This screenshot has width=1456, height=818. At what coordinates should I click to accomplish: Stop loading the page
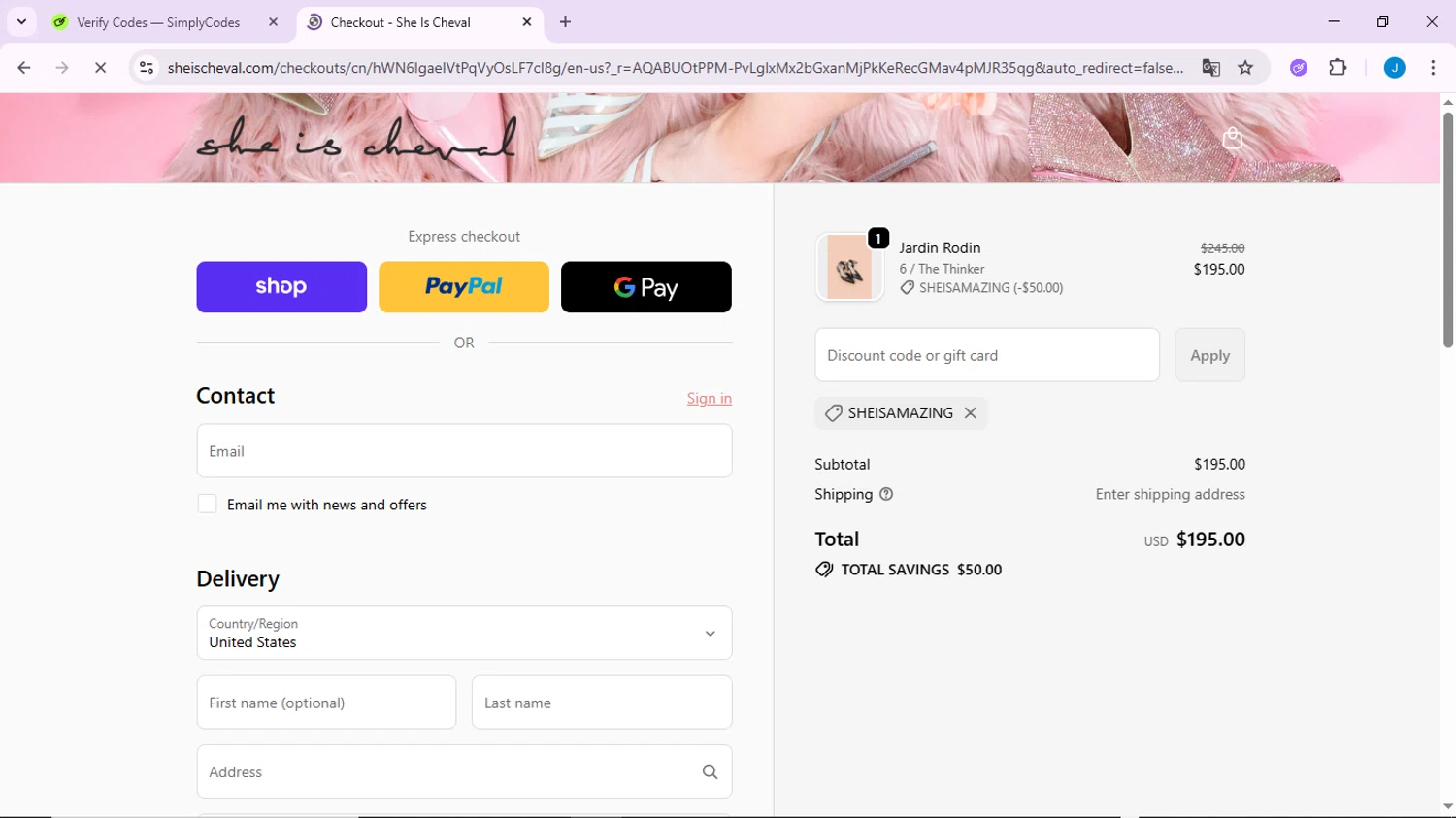100,68
